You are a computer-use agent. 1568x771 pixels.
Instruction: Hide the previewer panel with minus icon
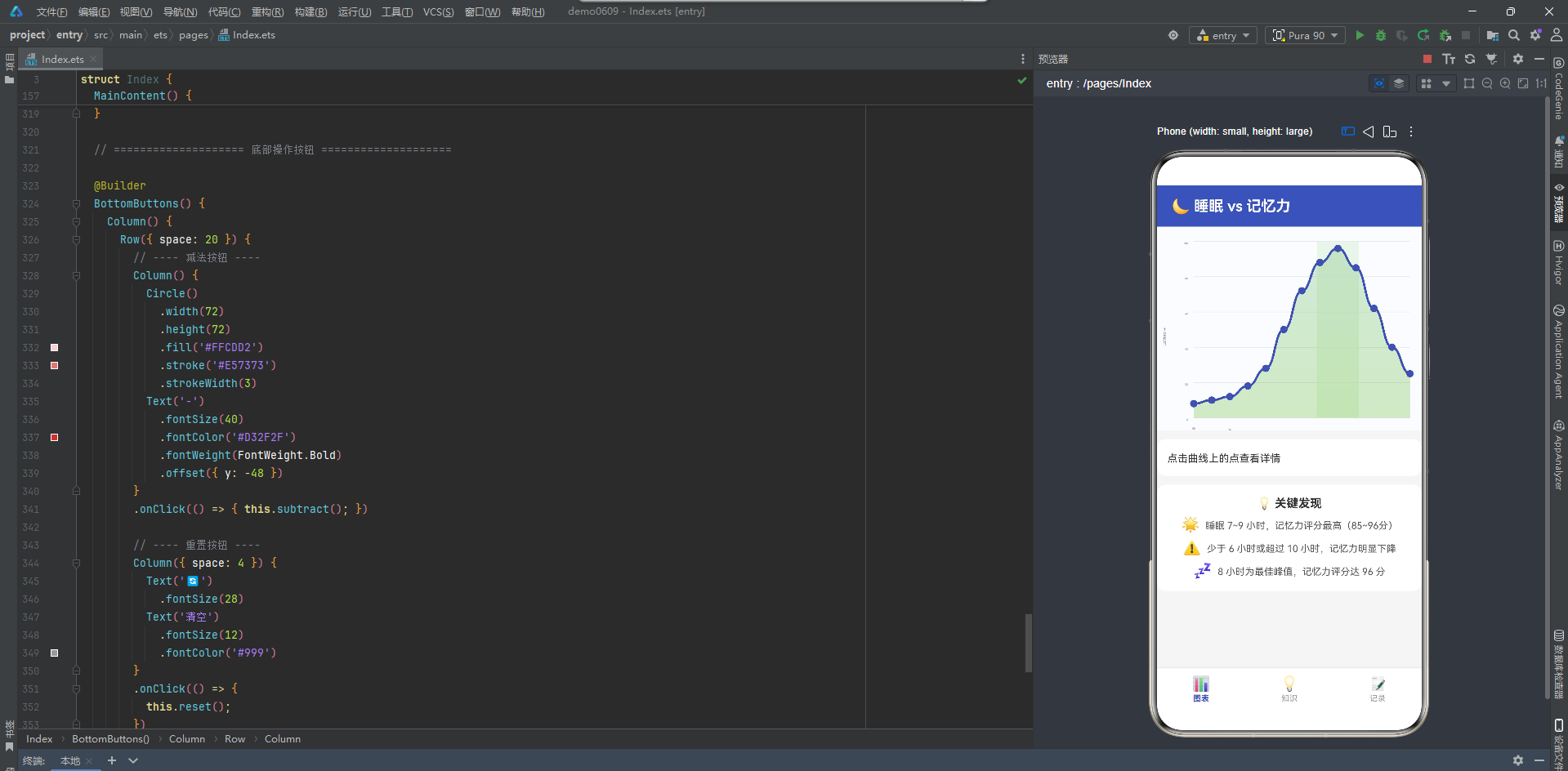click(1539, 59)
